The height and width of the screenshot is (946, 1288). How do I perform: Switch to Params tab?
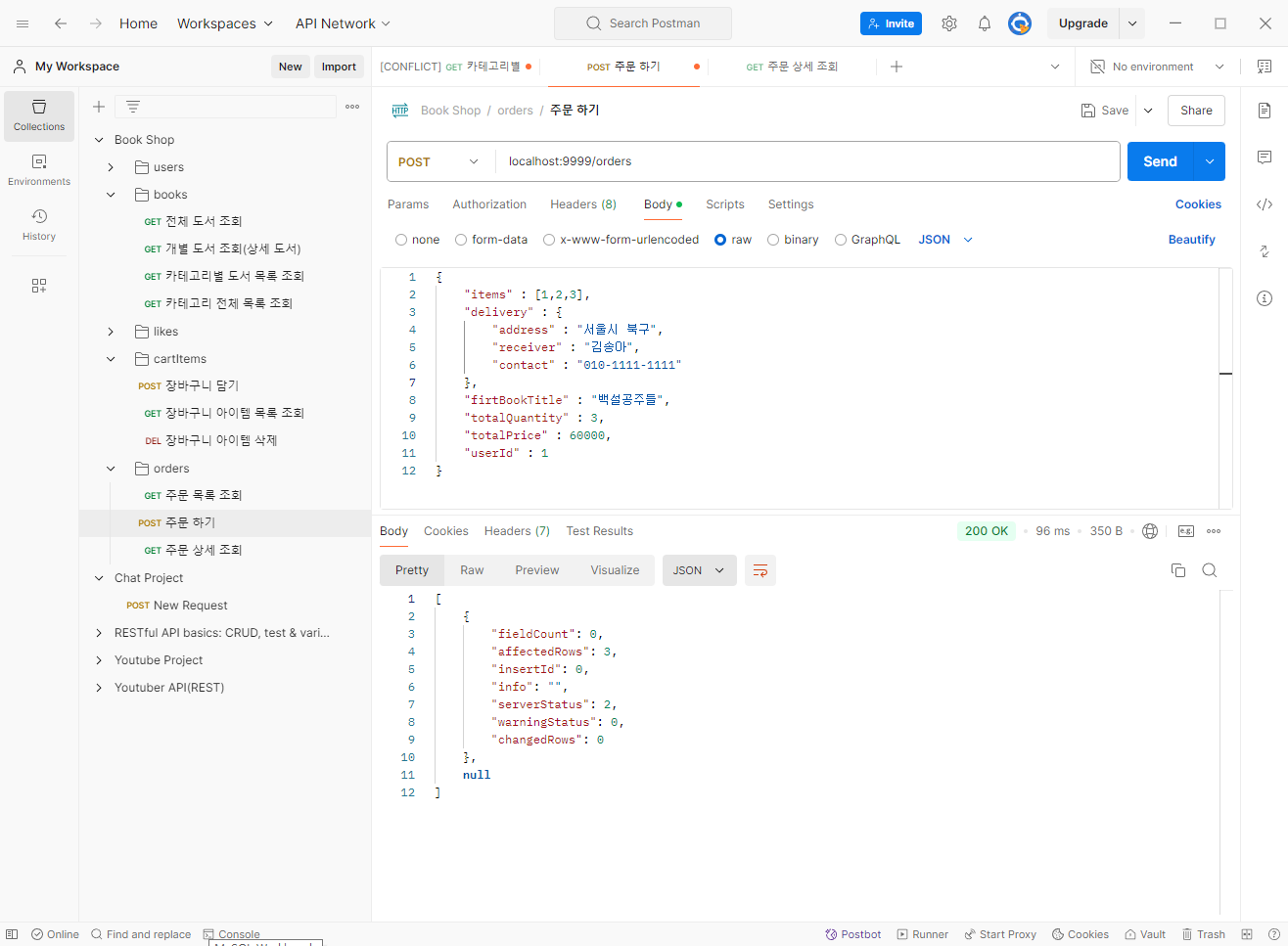tap(408, 204)
